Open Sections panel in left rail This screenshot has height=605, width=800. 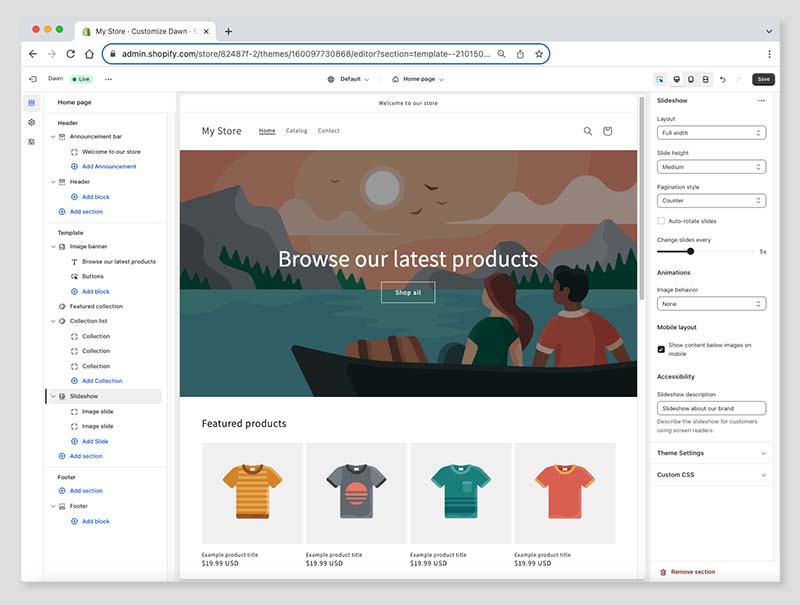click(x=32, y=103)
